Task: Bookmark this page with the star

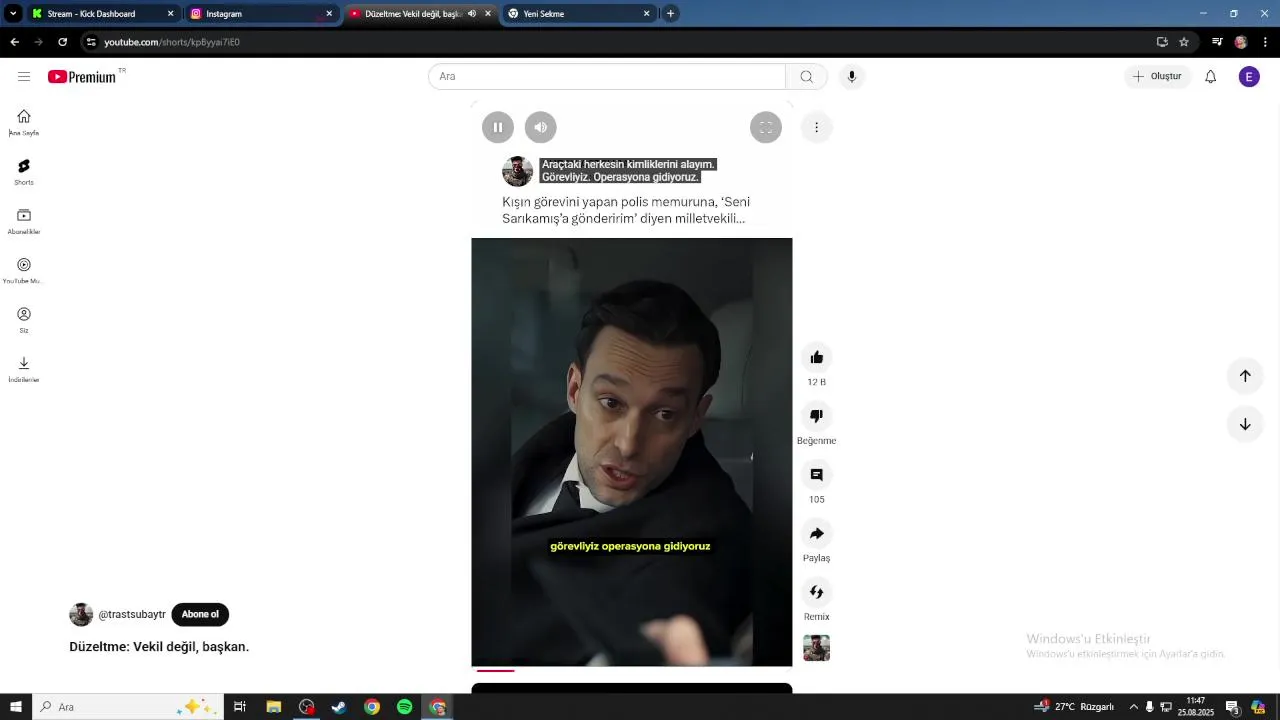Action: tap(1184, 42)
